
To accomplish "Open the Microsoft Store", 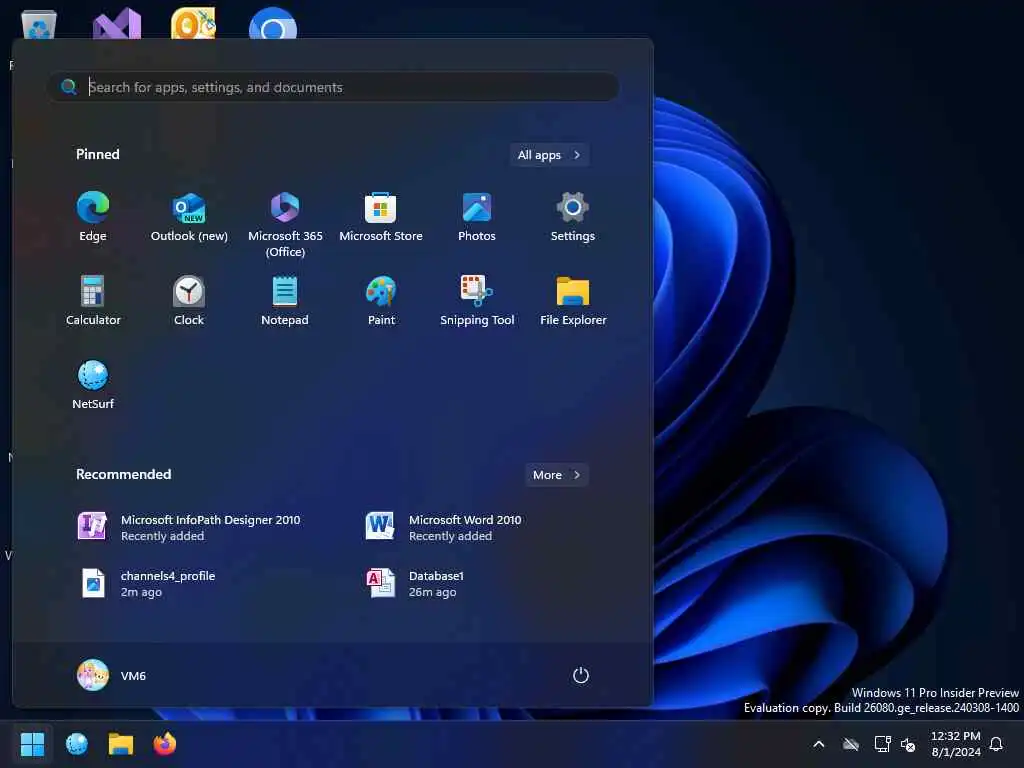I will (x=381, y=217).
